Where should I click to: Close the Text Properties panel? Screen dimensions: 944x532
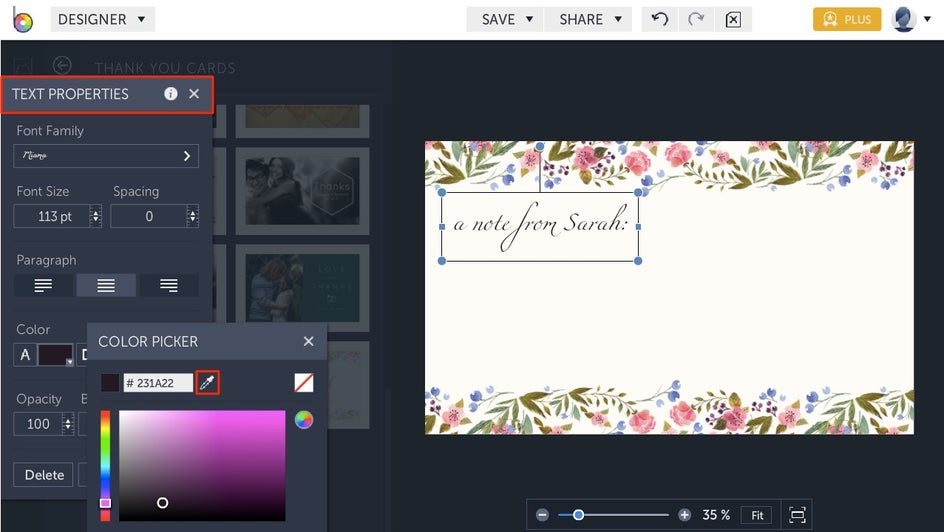coord(194,93)
